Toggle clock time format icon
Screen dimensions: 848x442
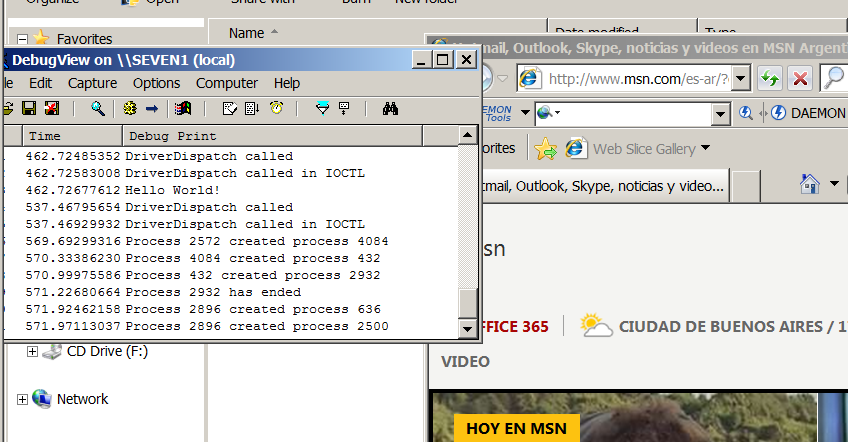(275, 108)
